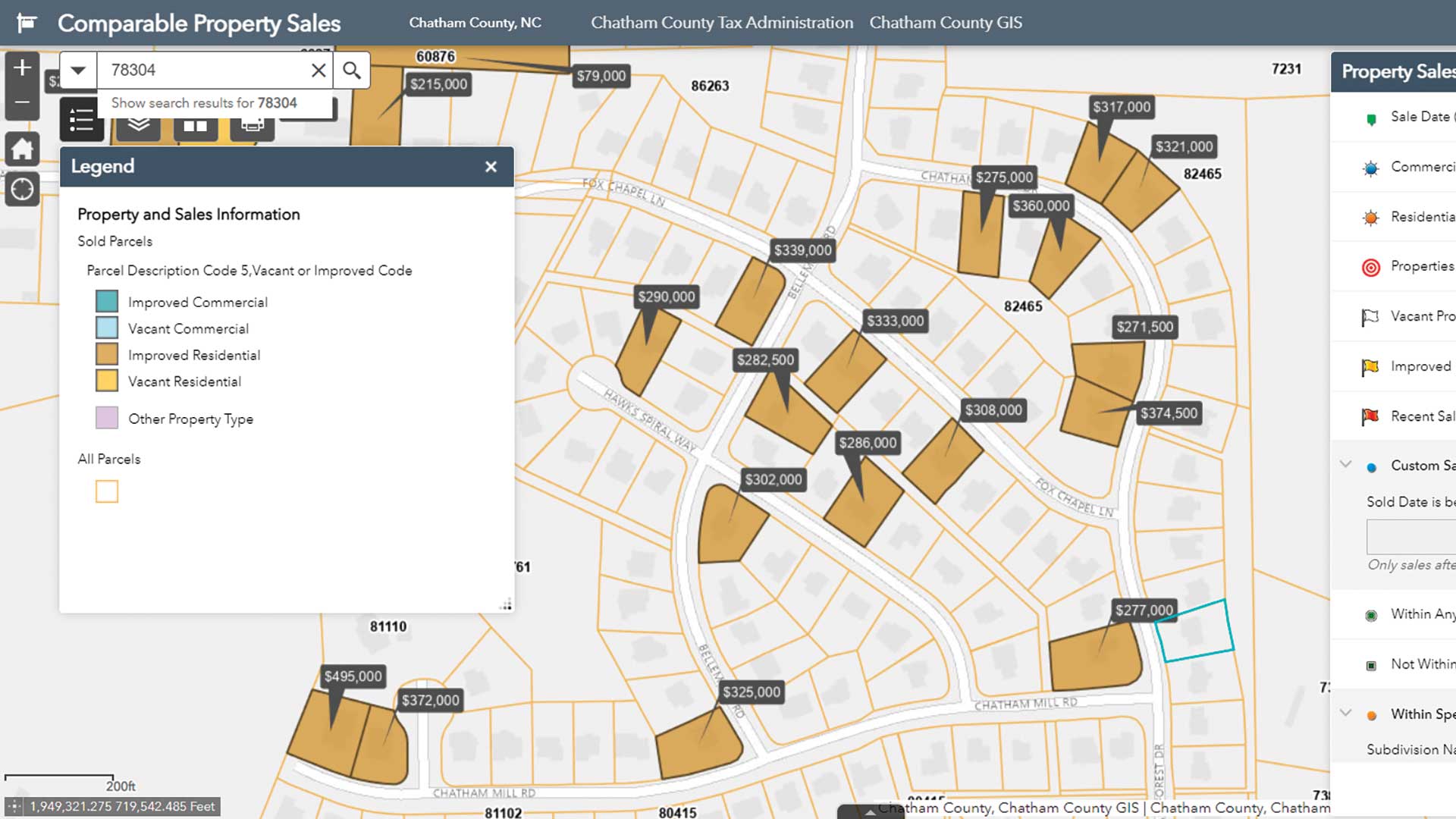Zoom out of the map
The height and width of the screenshot is (819, 1456).
tap(22, 102)
